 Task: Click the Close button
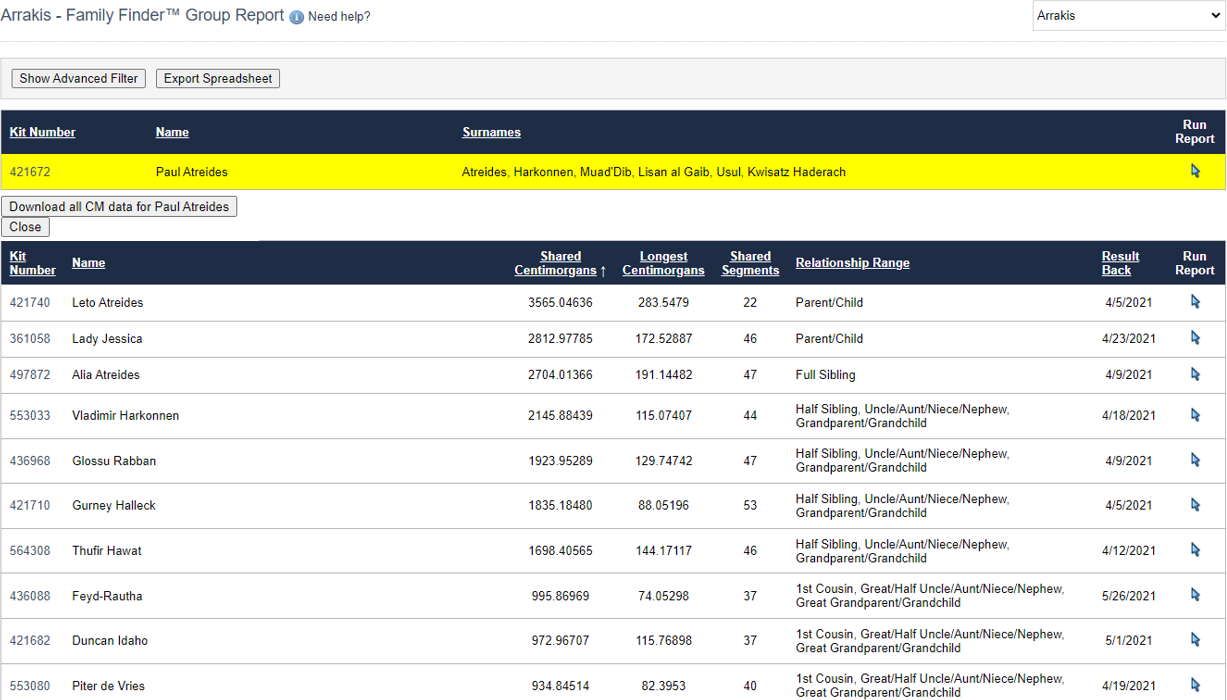pyautogui.click(x=25, y=227)
